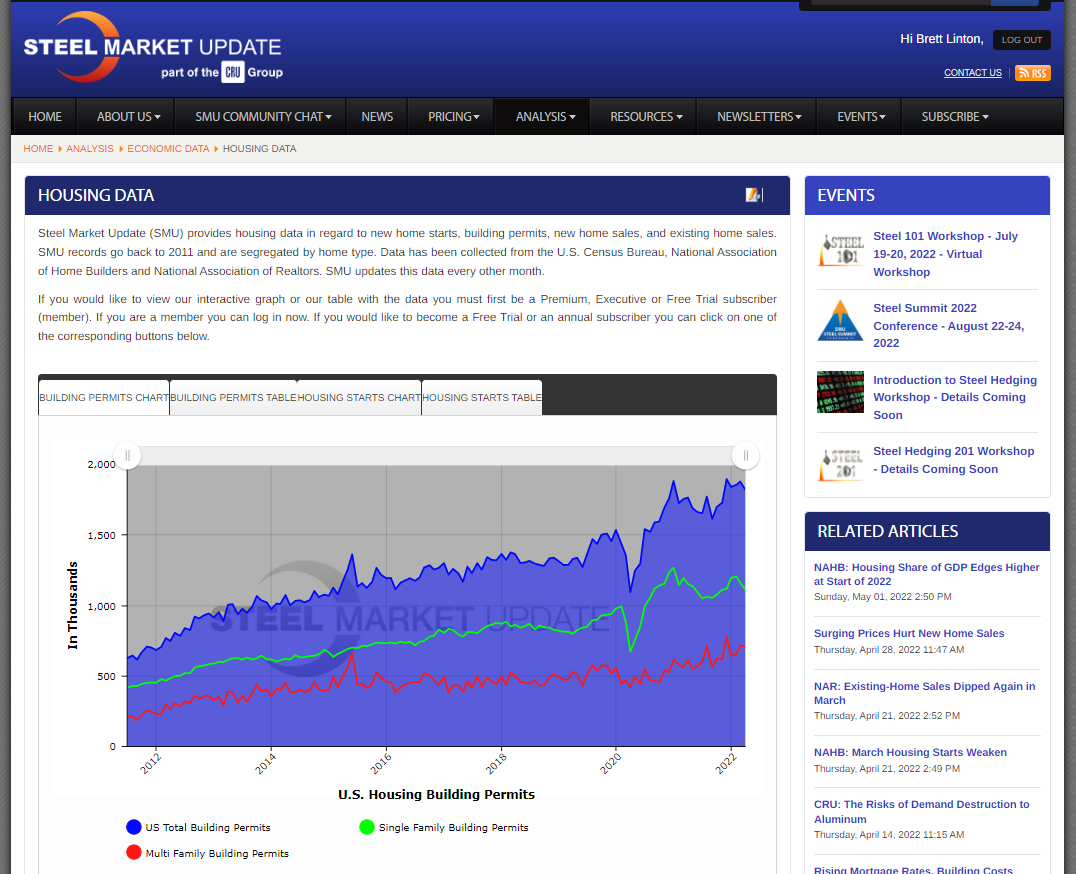Click the Steel Hedging workshop image
The height and width of the screenshot is (874, 1076).
click(x=840, y=392)
